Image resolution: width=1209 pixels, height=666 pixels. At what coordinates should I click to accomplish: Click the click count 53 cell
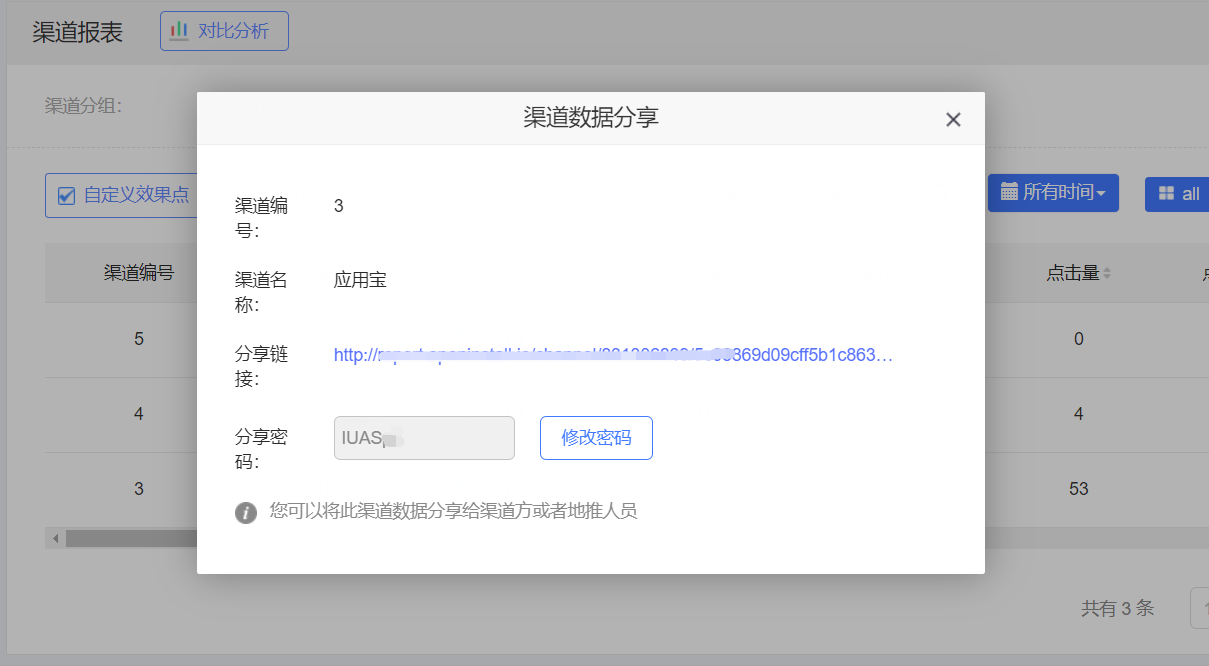[1078, 489]
